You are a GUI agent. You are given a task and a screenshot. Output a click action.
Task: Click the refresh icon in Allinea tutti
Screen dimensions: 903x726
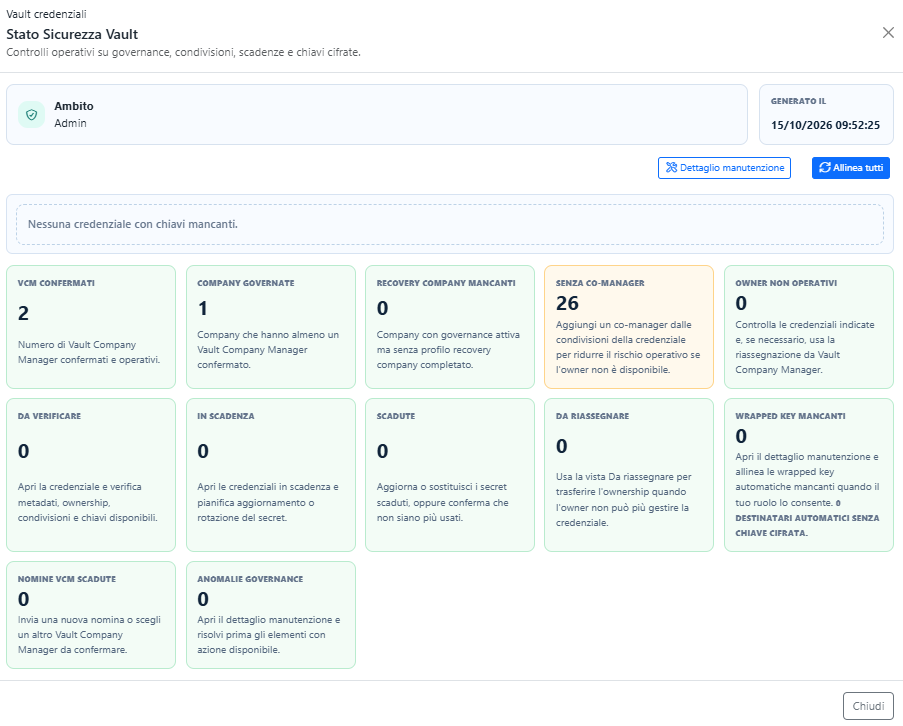point(825,168)
